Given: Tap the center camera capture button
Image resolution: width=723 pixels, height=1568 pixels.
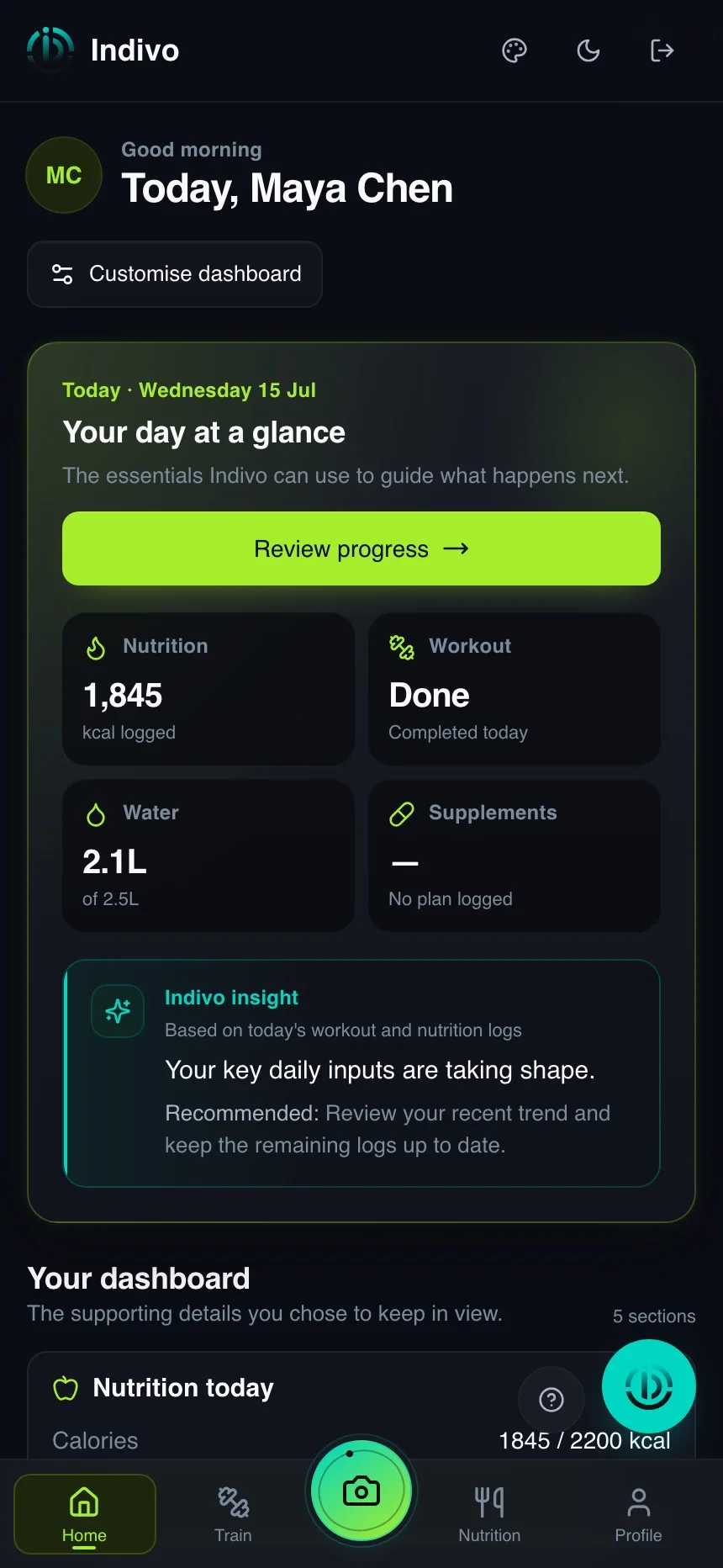Looking at the screenshot, I should click(x=361, y=1491).
